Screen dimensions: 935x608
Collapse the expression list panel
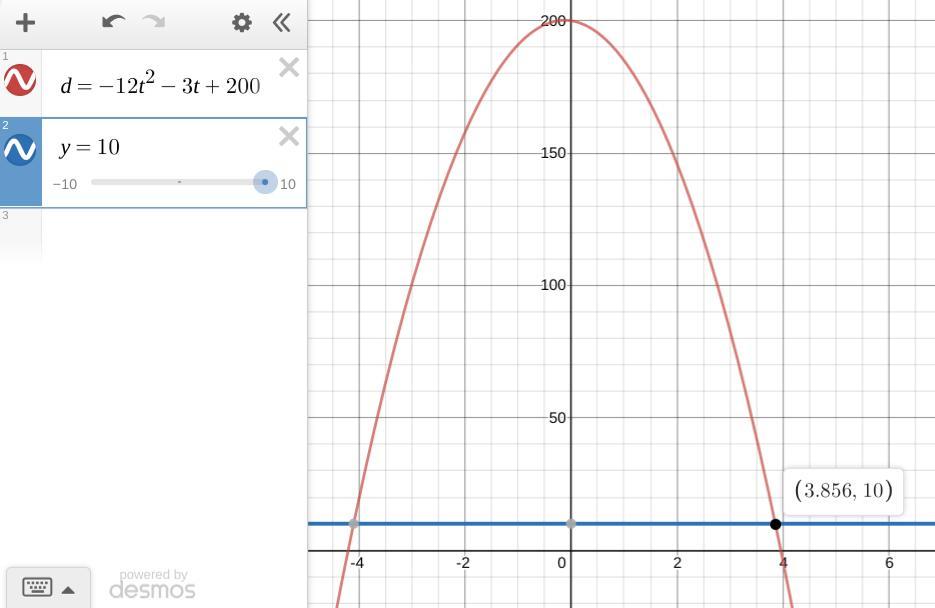point(281,23)
